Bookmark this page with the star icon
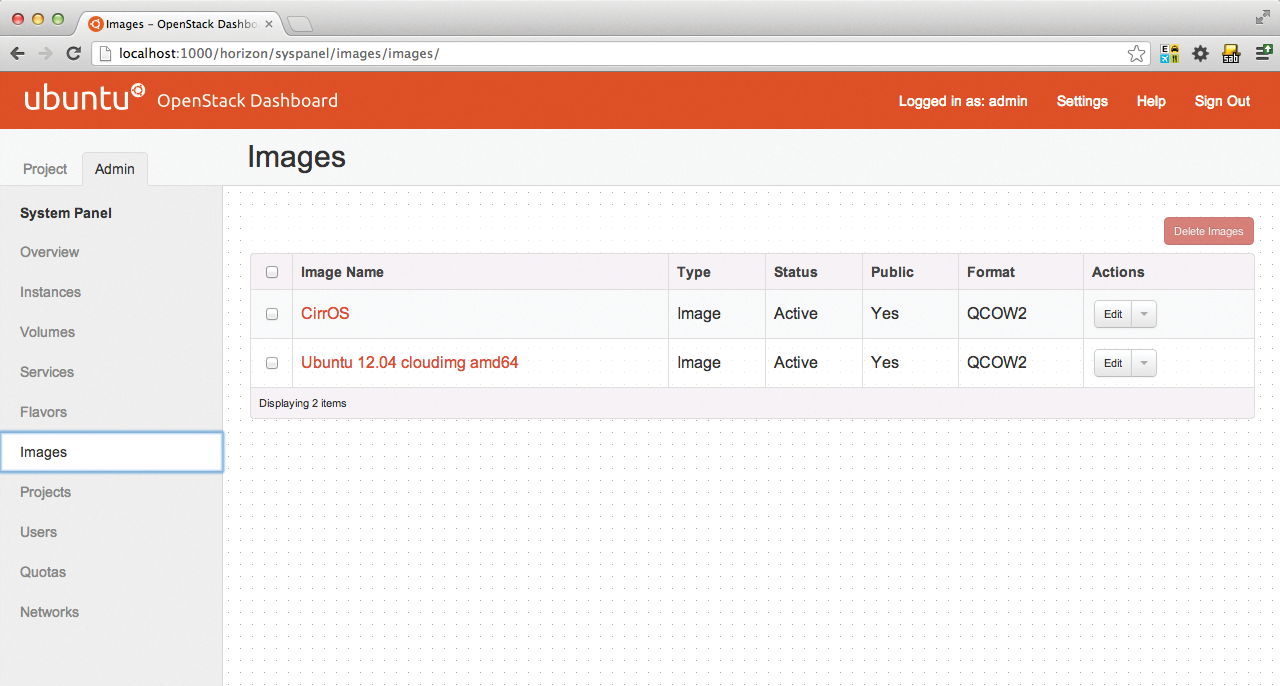The height and width of the screenshot is (686, 1280). 1136,54
